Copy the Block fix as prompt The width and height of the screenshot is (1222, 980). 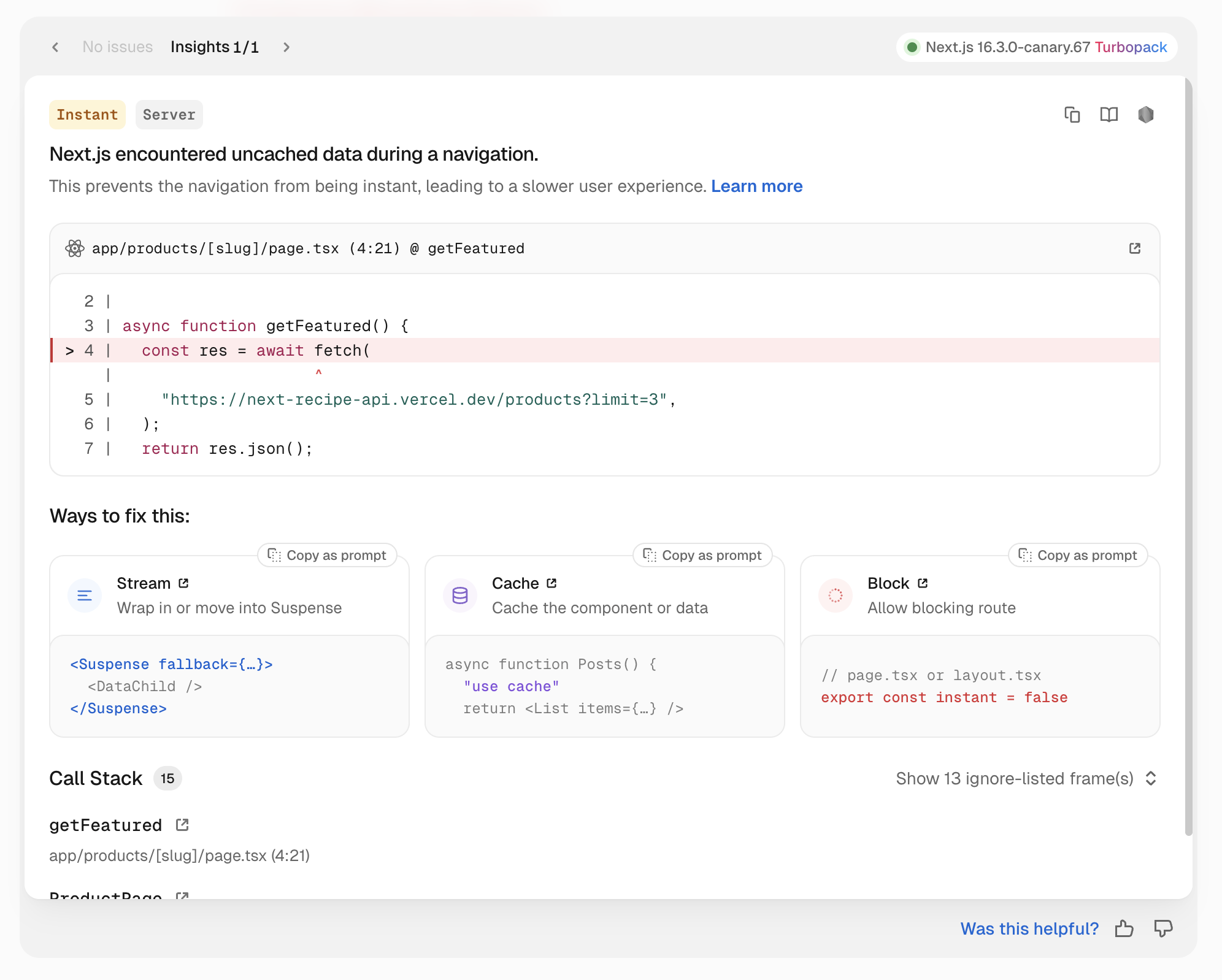point(1078,555)
